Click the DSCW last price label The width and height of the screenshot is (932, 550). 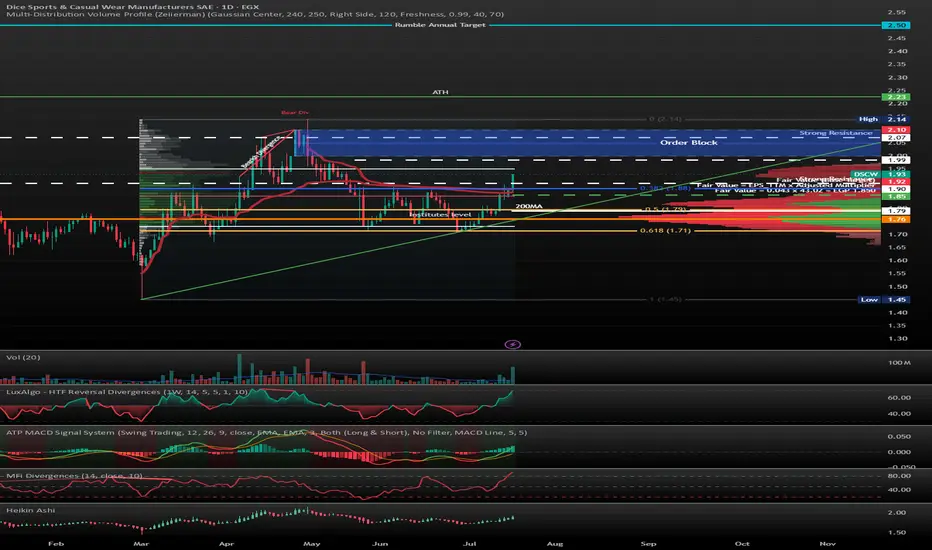(879, 174)
